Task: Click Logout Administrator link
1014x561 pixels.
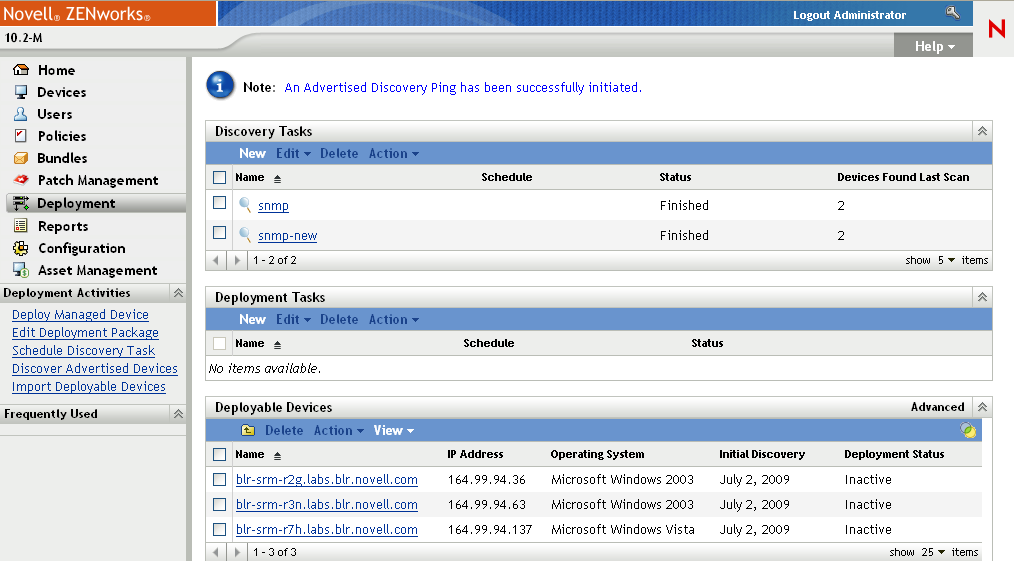Action: click(x=849, y=15)
